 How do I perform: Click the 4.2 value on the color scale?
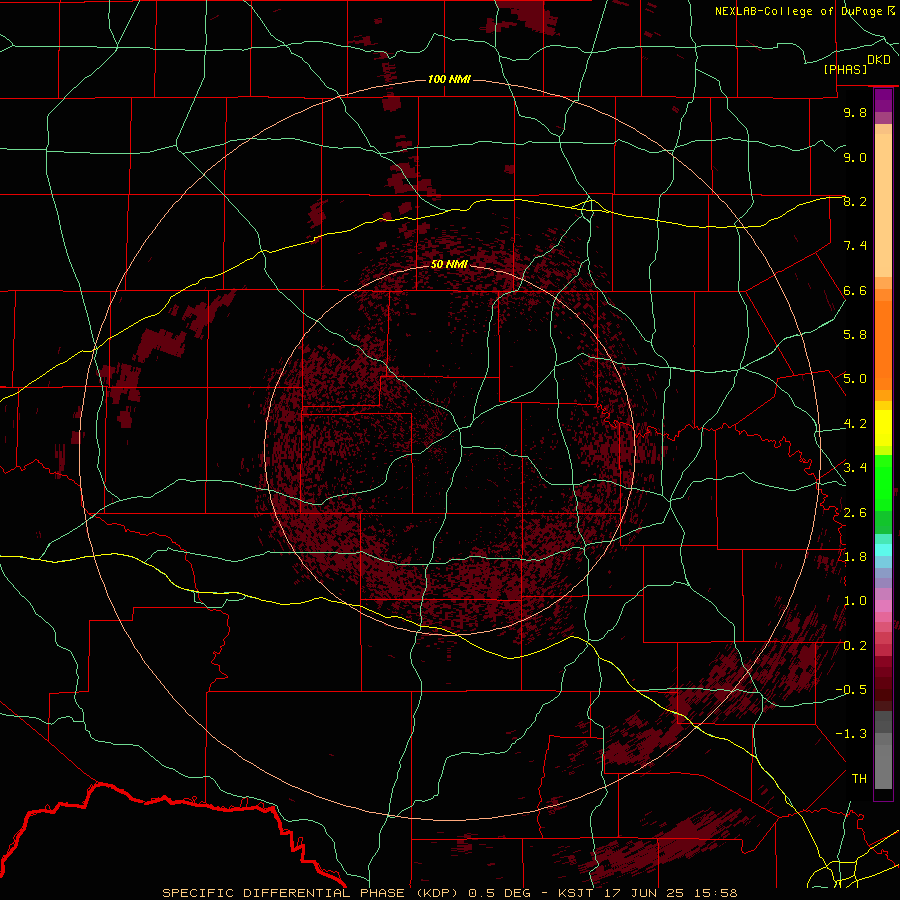click(x=855, y=424)
